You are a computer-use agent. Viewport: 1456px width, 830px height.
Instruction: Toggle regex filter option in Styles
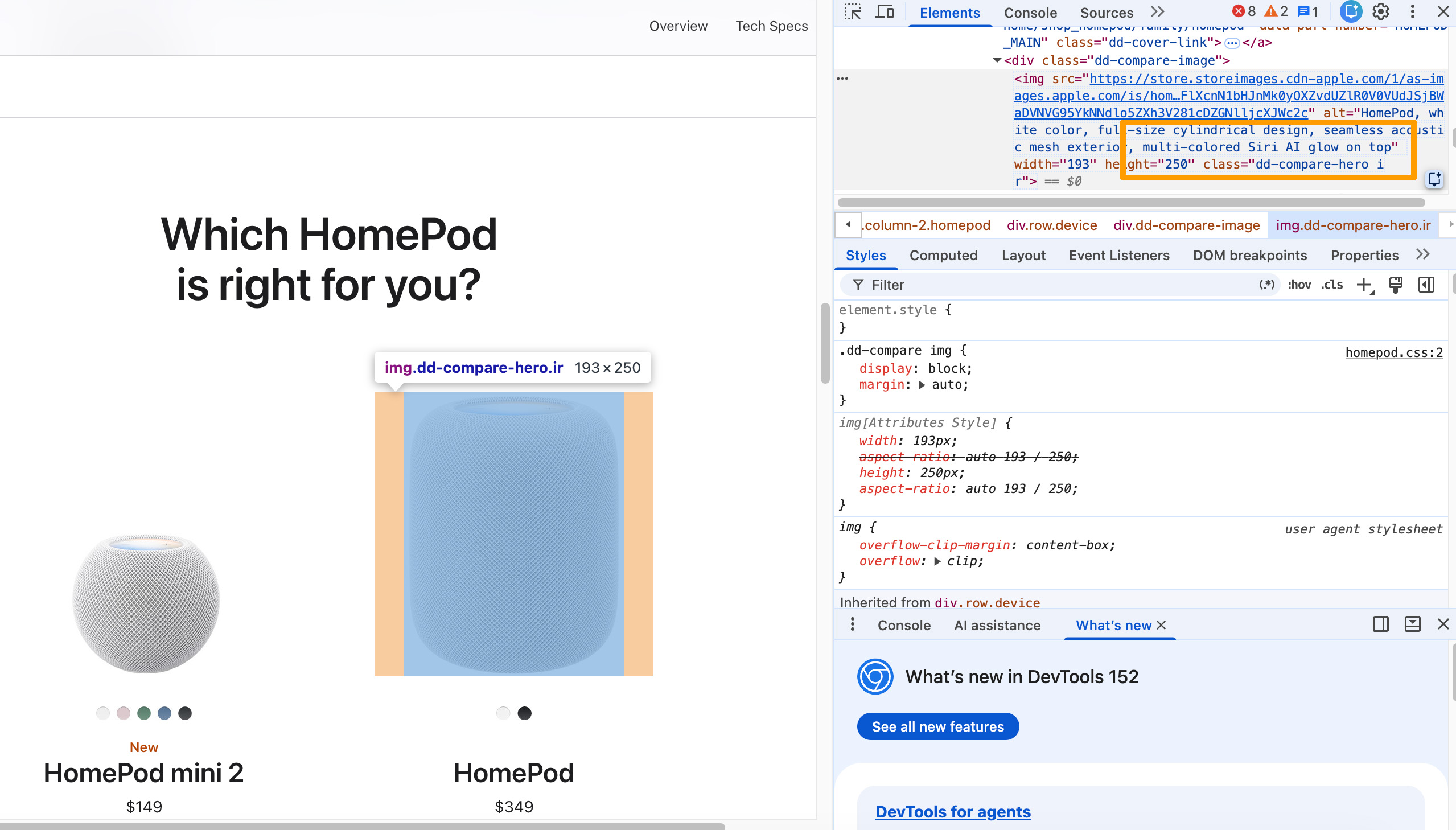point(1266,285)
